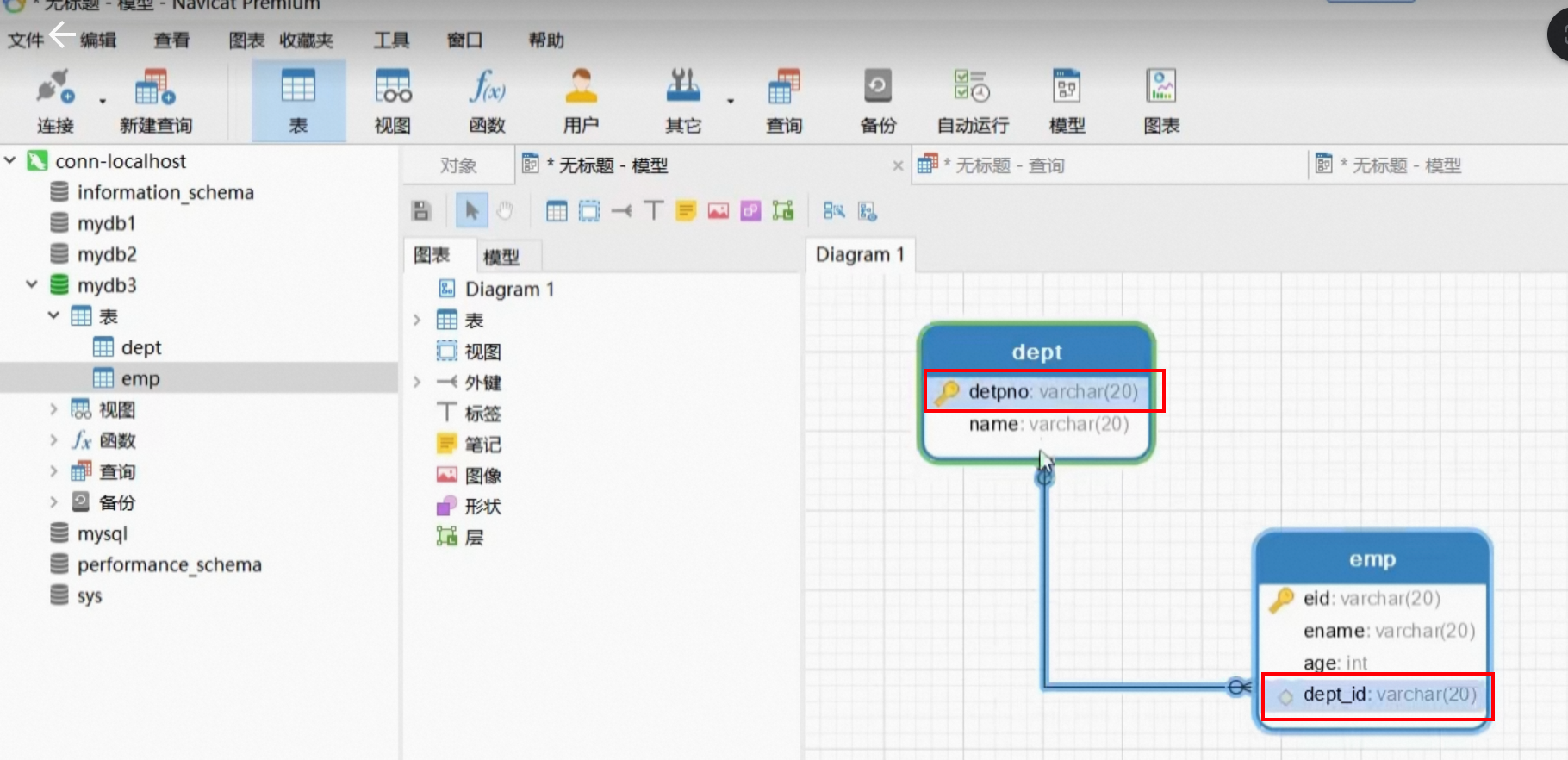Select the mysql database
This screenshot has height=760, width=1568.
tap(102, 533)
